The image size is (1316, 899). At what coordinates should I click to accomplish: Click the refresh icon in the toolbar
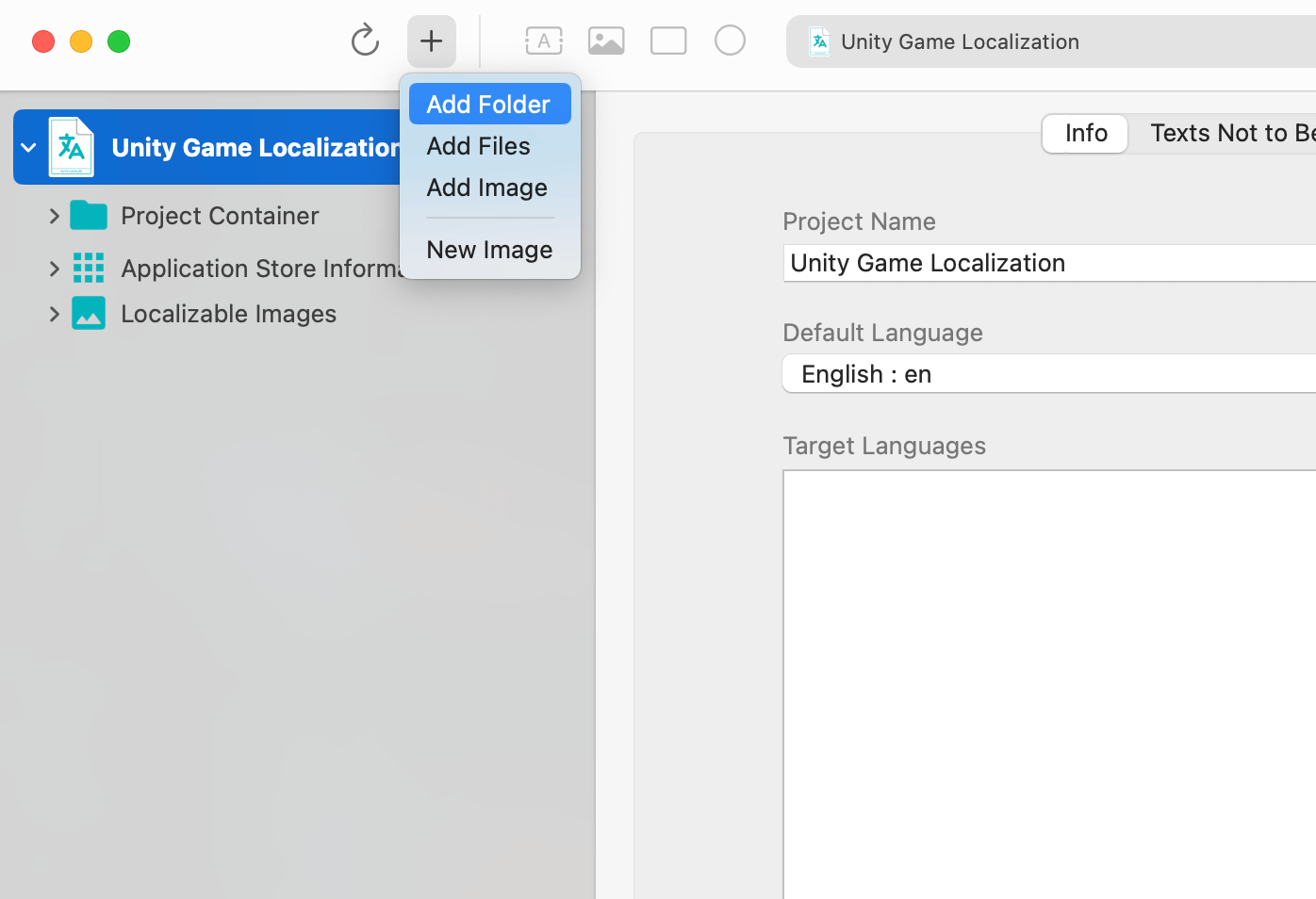(x=365, y=41)
